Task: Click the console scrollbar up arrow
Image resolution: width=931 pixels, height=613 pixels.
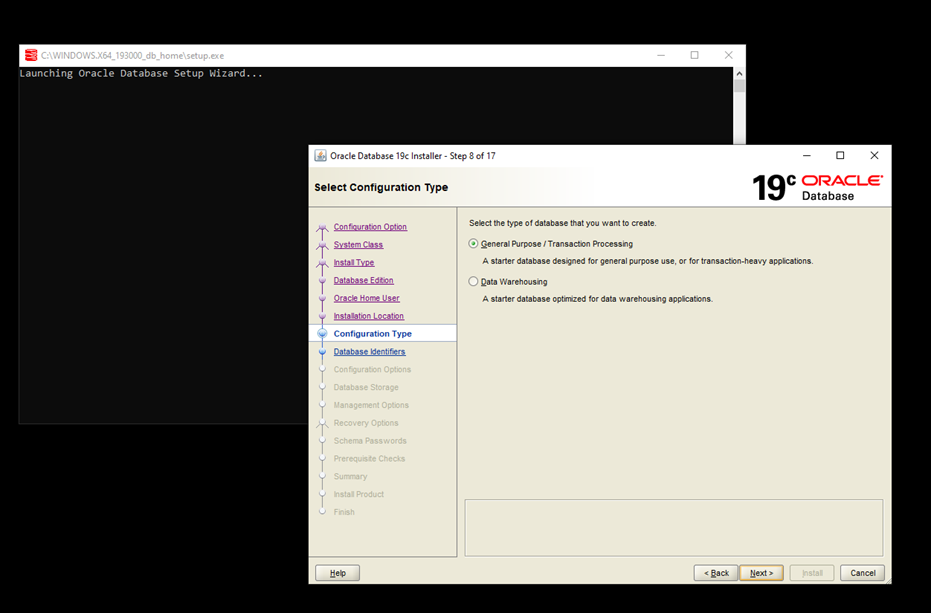Action: click(739, 74)
